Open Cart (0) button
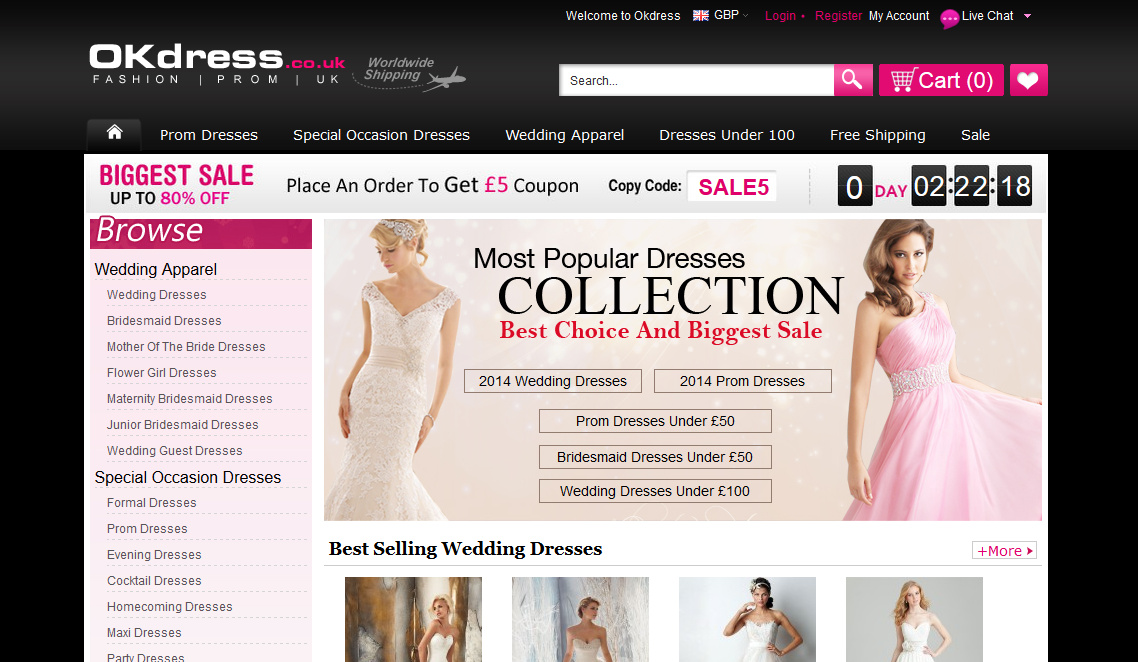This screenshot has height=662, width=1138. 941,80
